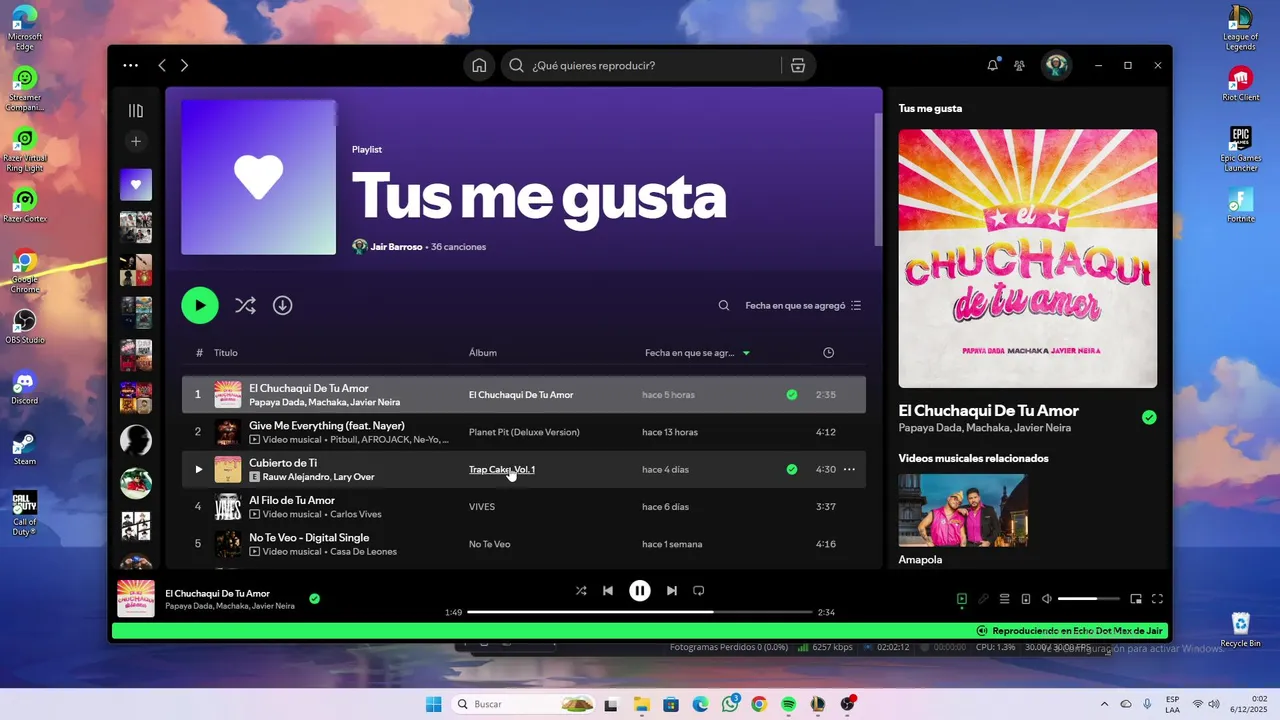1280x720 pixels.
Task: Open OBS Studio desktop shortcut
Action: 25,326
